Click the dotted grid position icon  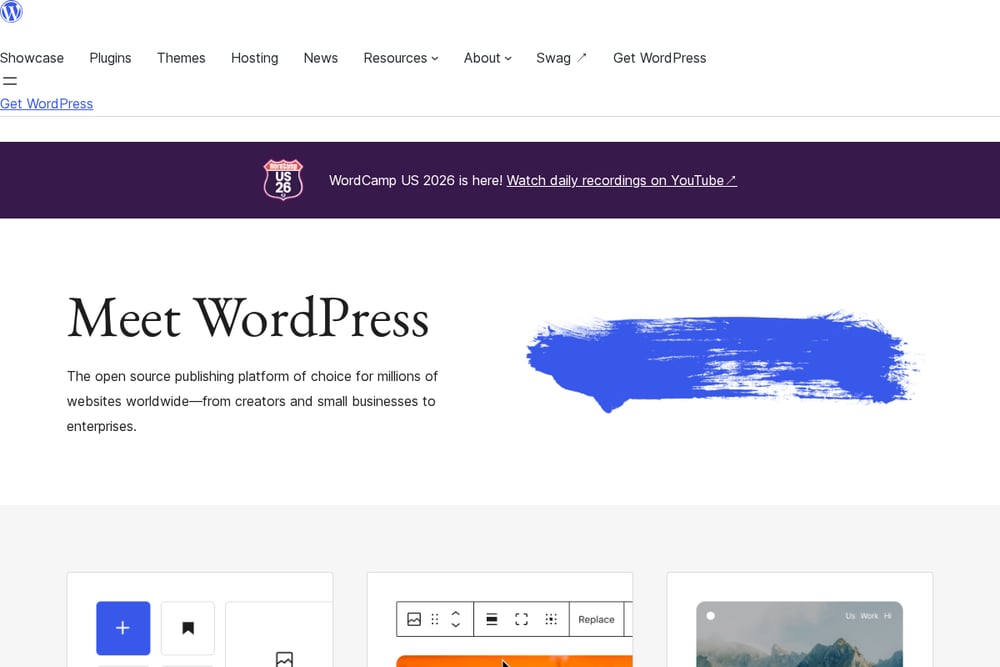click(551, 619)
